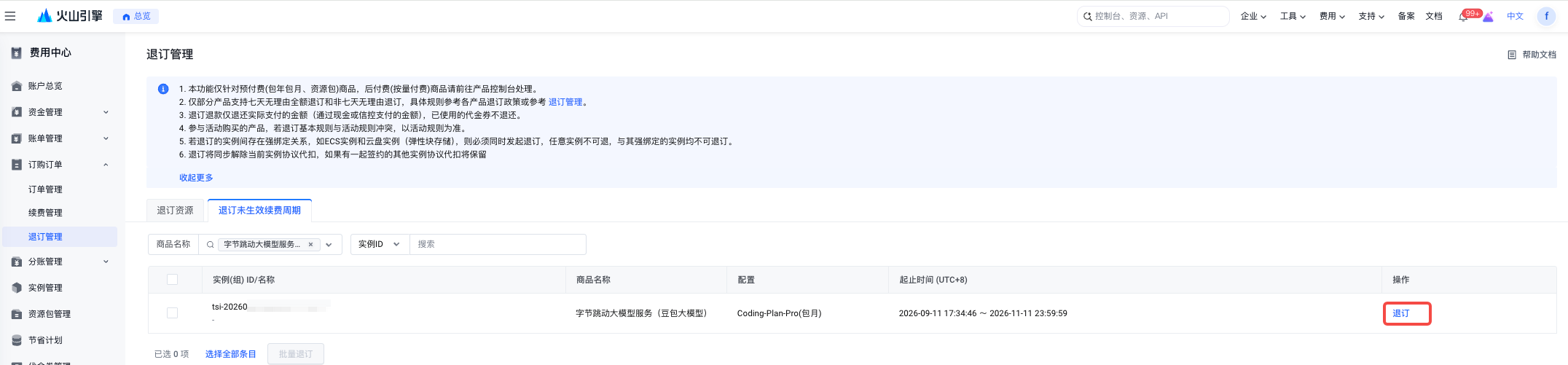Click the 实例管理 sidebar icon
1568x365 pixels.
tap(17, 288)
